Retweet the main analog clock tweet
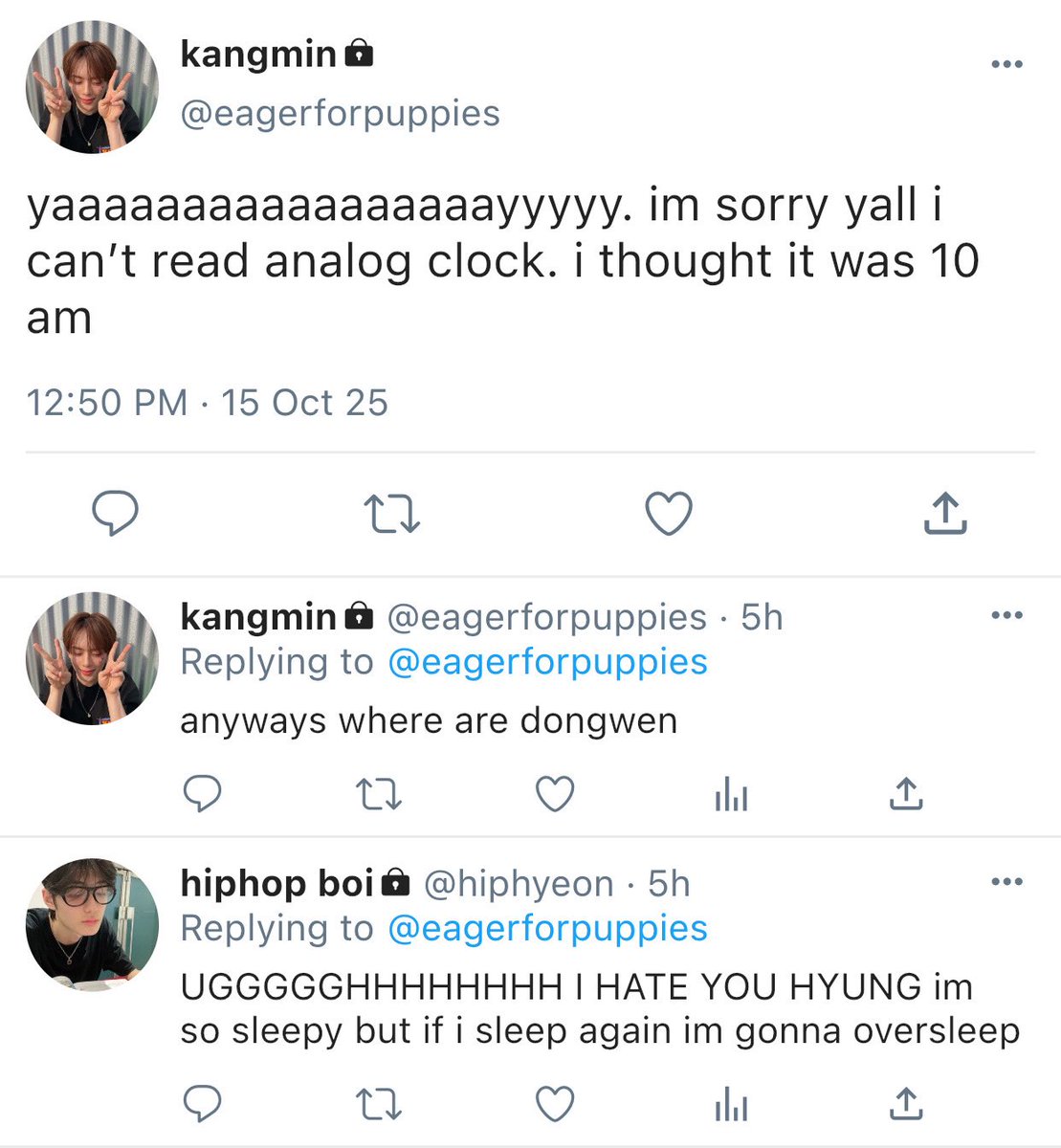Screen dimensions: 1061x1148 tap(393, 515)
